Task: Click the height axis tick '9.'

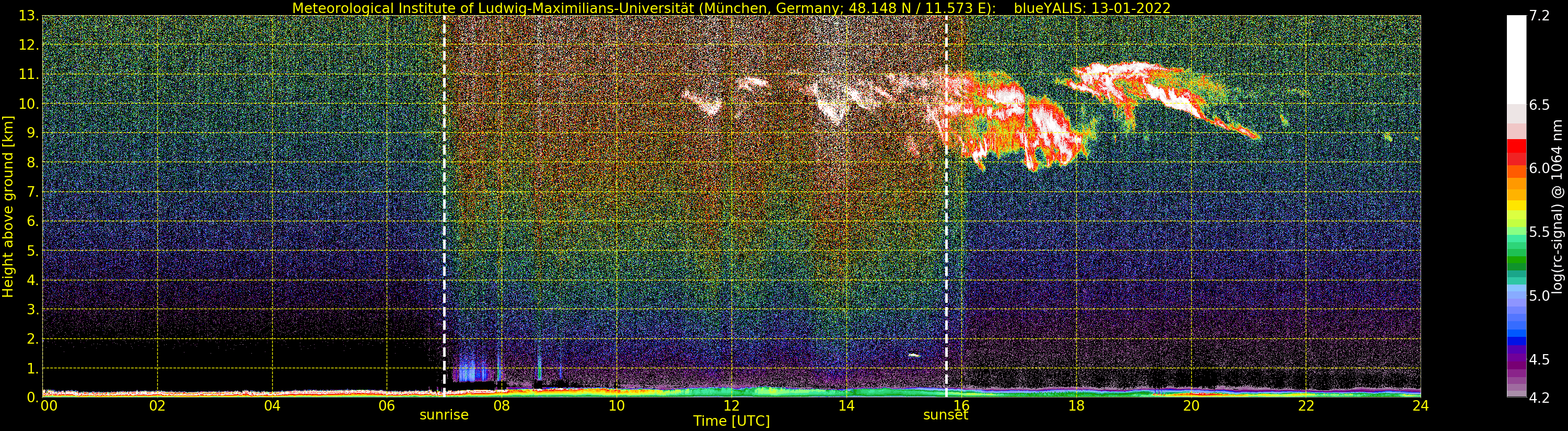Action: [x=33, y=133]
